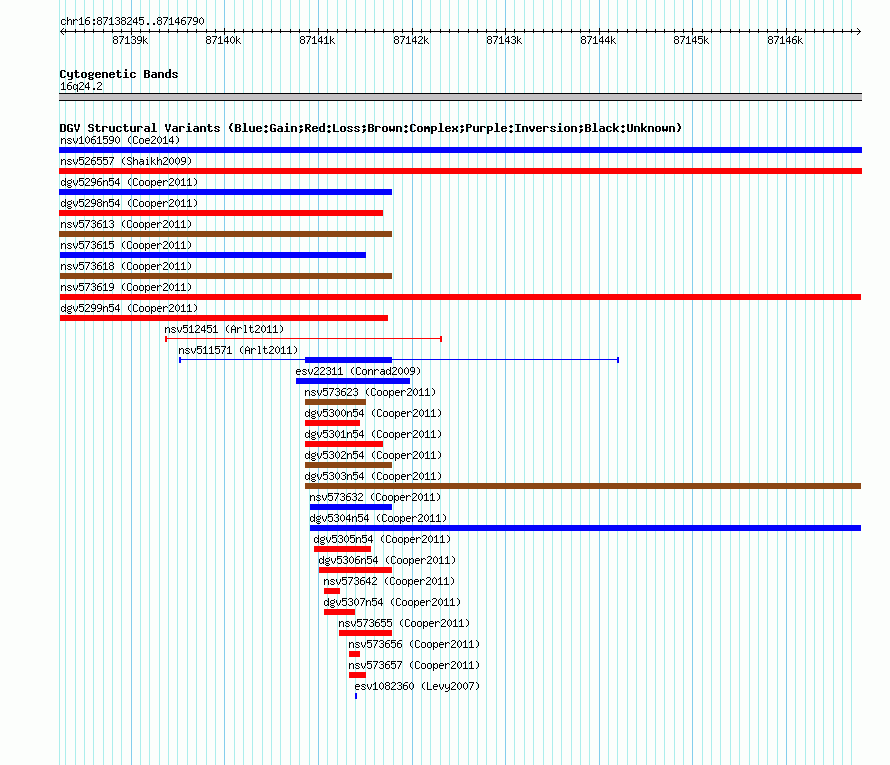Click the dgv5301n54 (Cooper2011) red bar

(x=344, y=444)
